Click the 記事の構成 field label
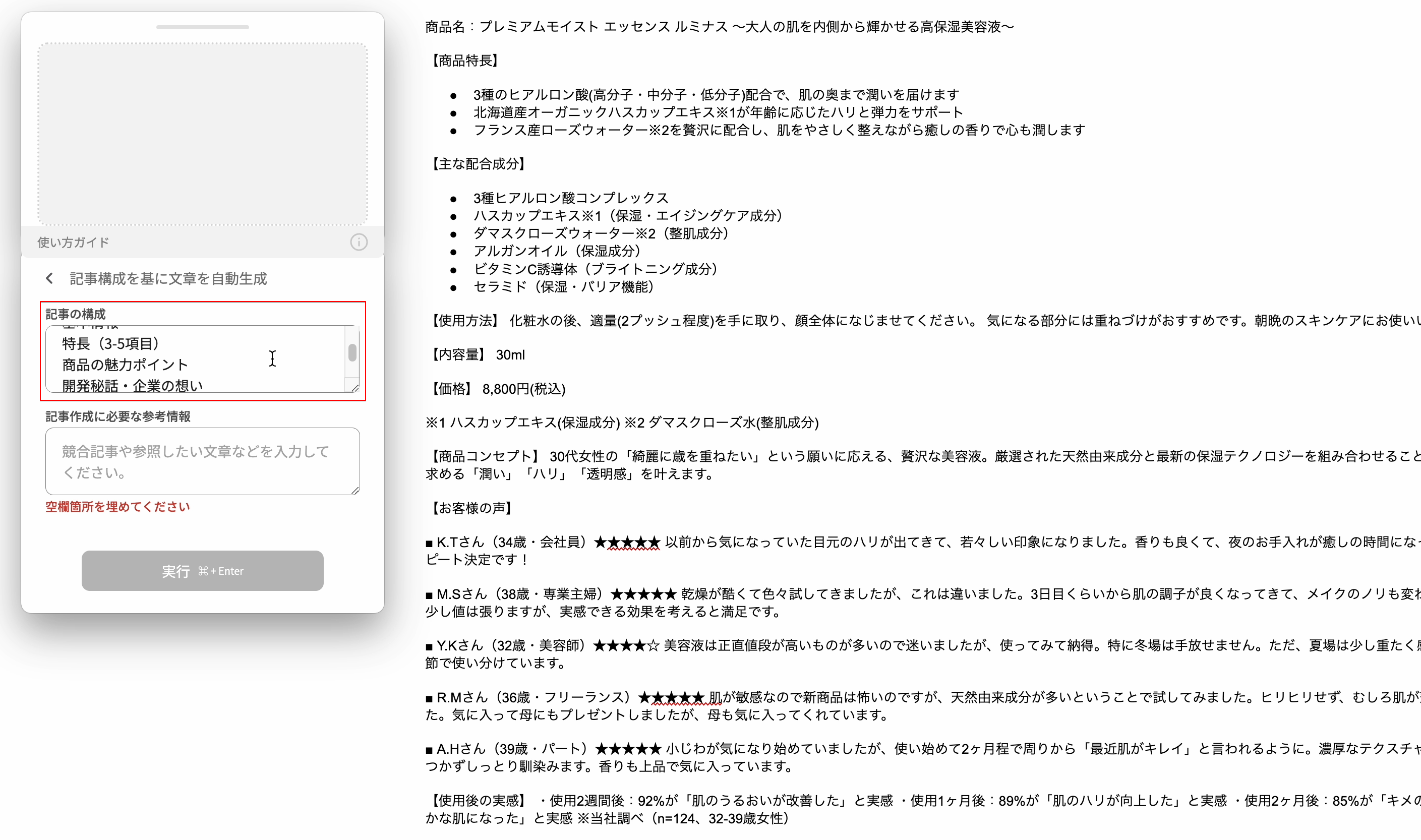The height and width of the screenshot is (840, 1421). coord(75,314)
